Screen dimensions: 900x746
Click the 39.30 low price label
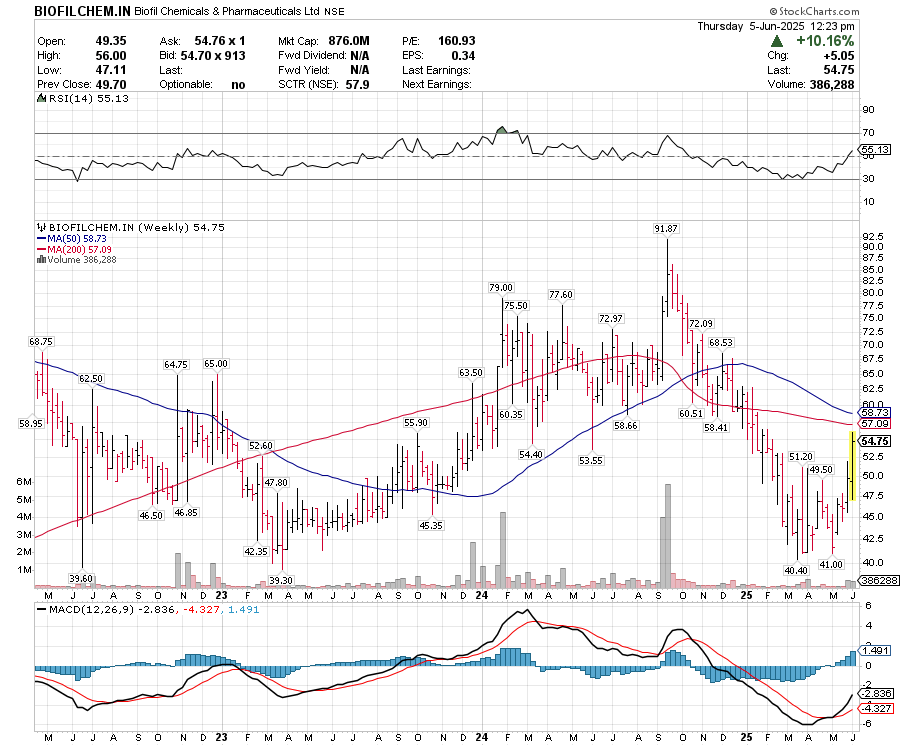pyautogui.click(x=281, y=580)
